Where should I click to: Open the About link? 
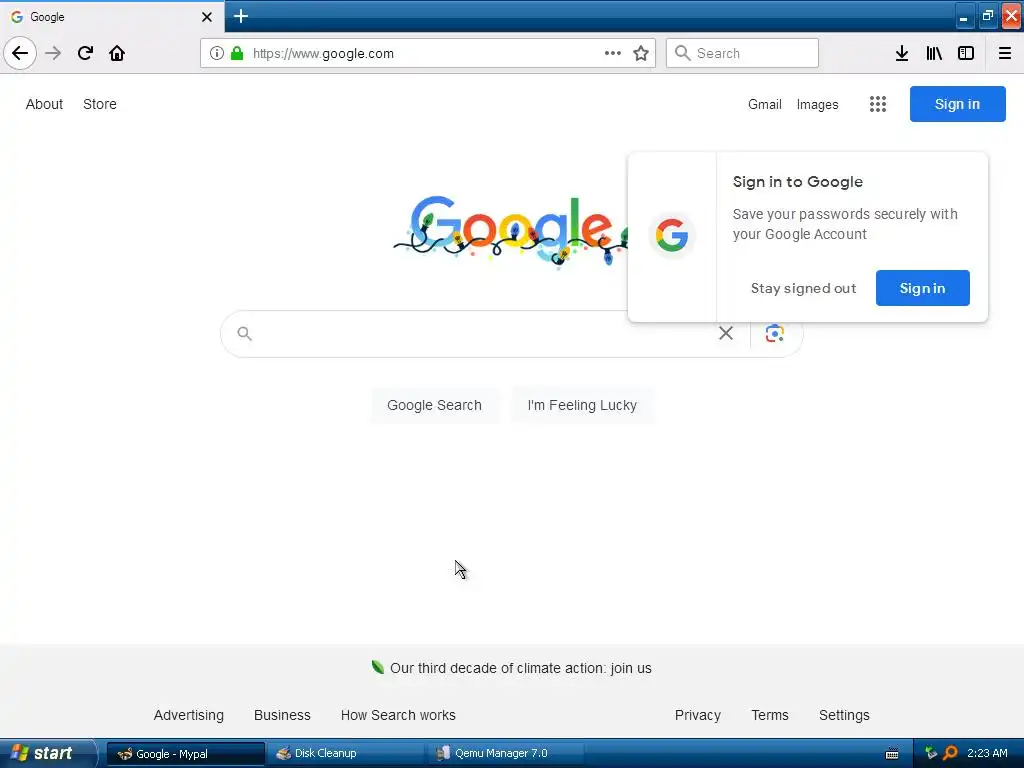[44, 104]
